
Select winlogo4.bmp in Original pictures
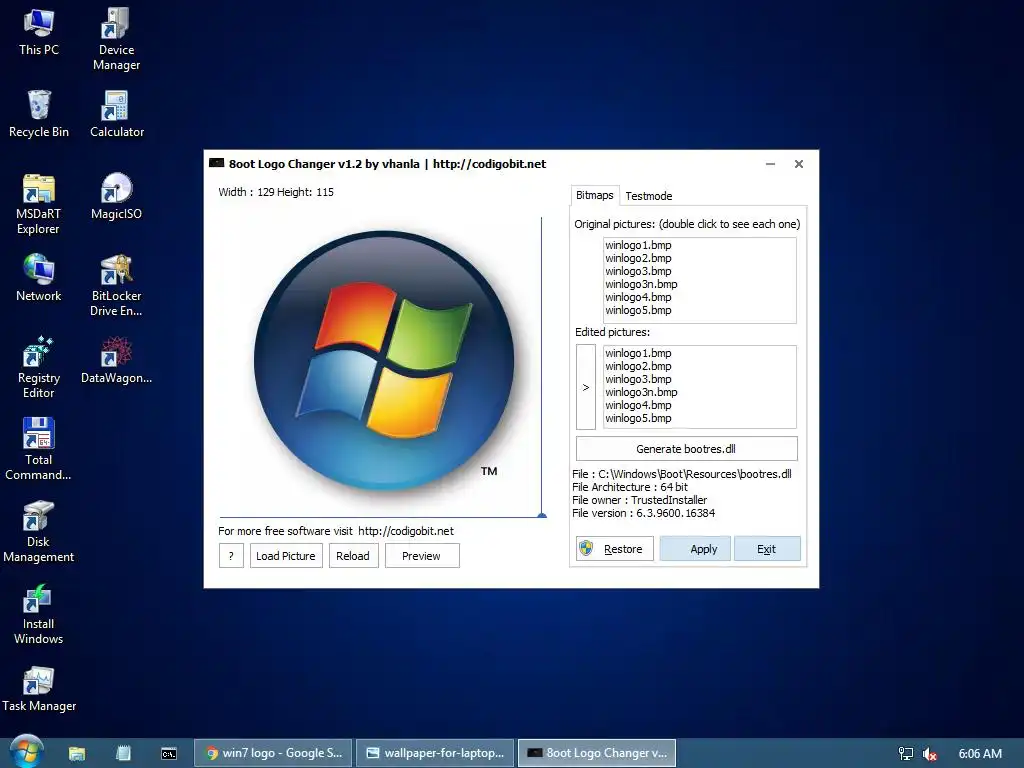(x=638, y=297)
